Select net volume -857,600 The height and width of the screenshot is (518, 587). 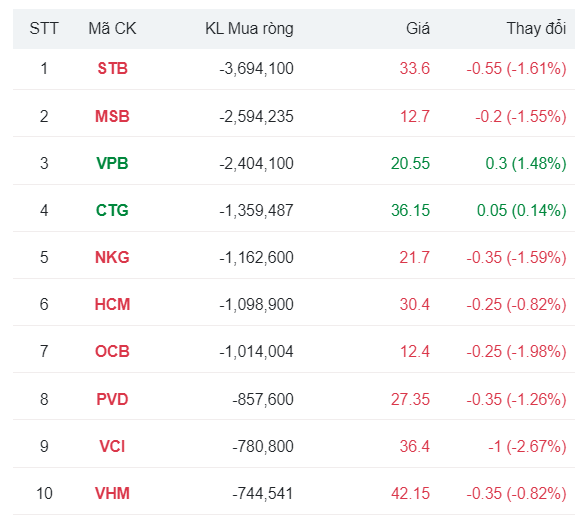(263, 400)
